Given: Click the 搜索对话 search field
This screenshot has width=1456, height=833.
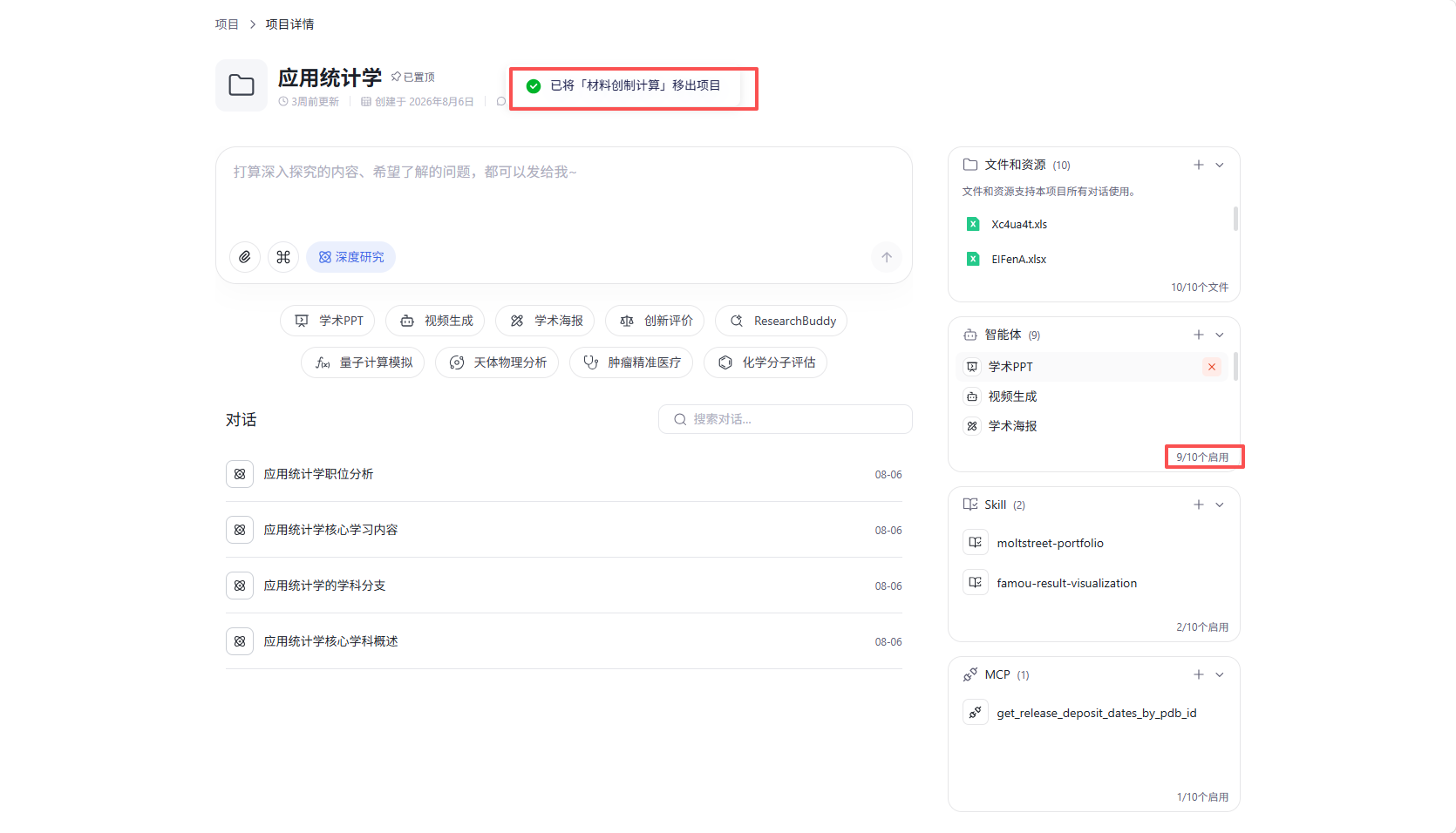Looking at the screenshot, I should [x=786, y=419].
